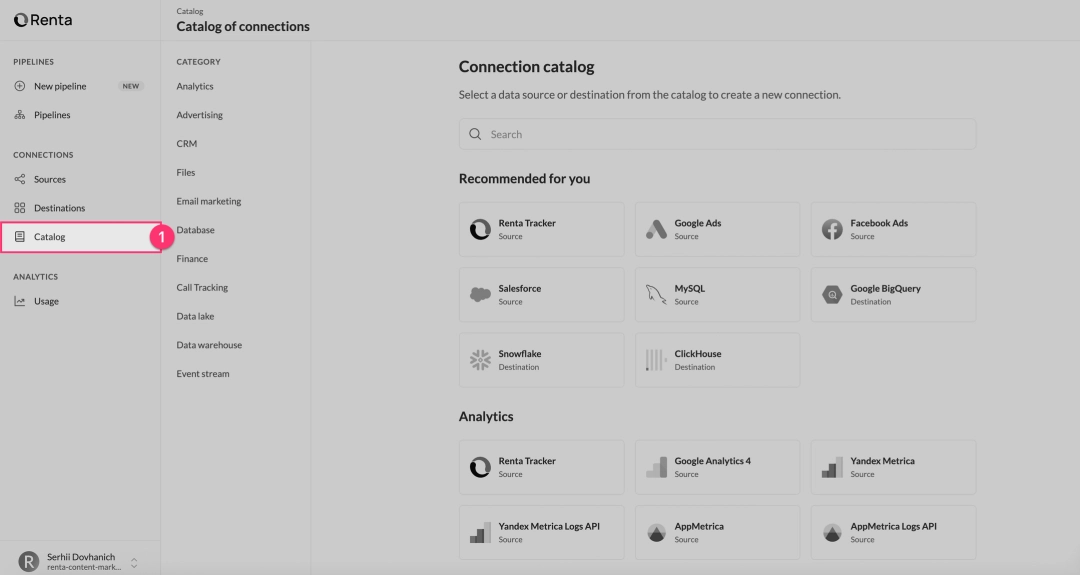Open the MySQL source icon
The width and height of the screenshot is (1080, 575).
coord(656,294)
